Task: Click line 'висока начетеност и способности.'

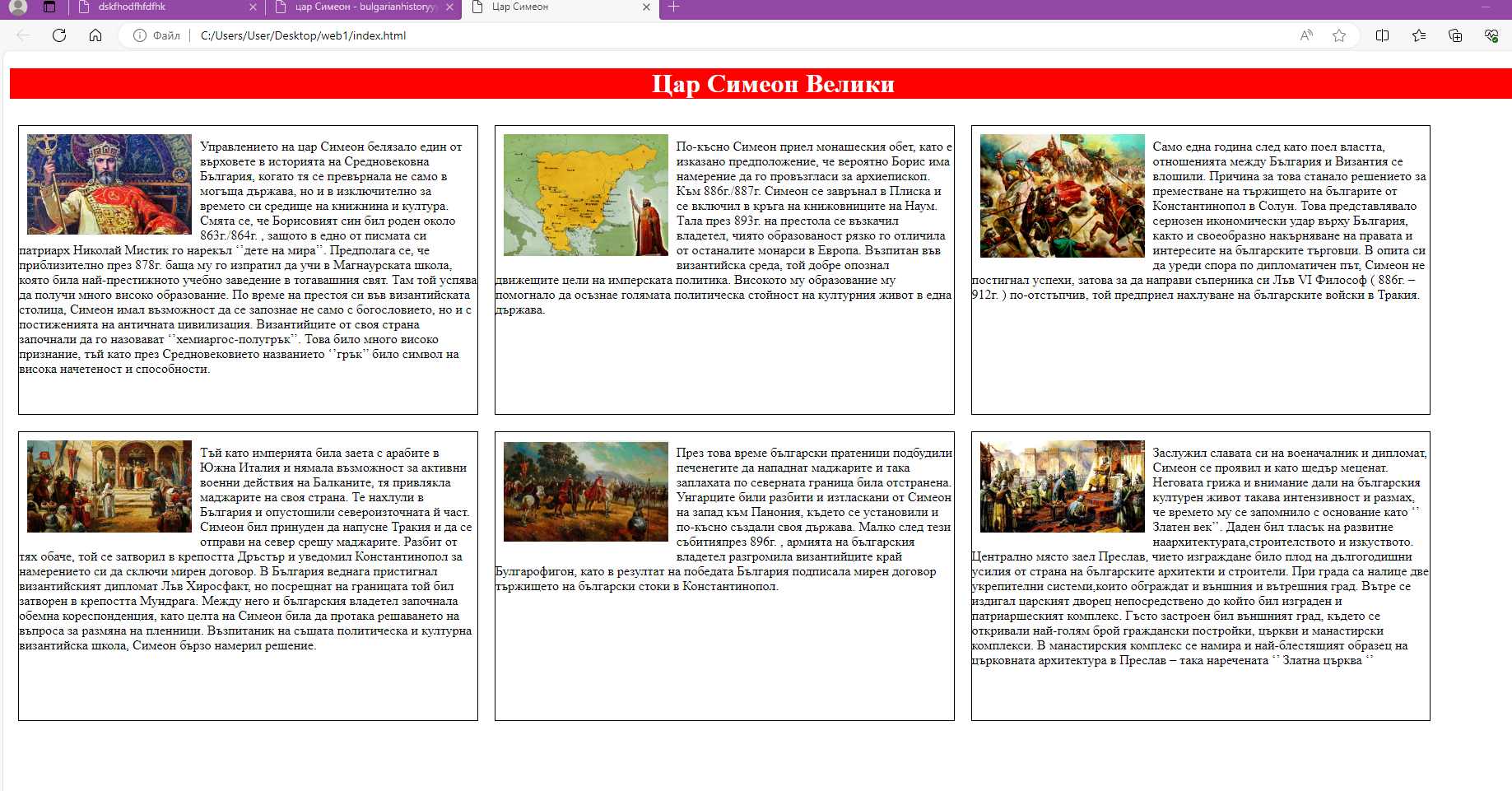Action: 114,370
